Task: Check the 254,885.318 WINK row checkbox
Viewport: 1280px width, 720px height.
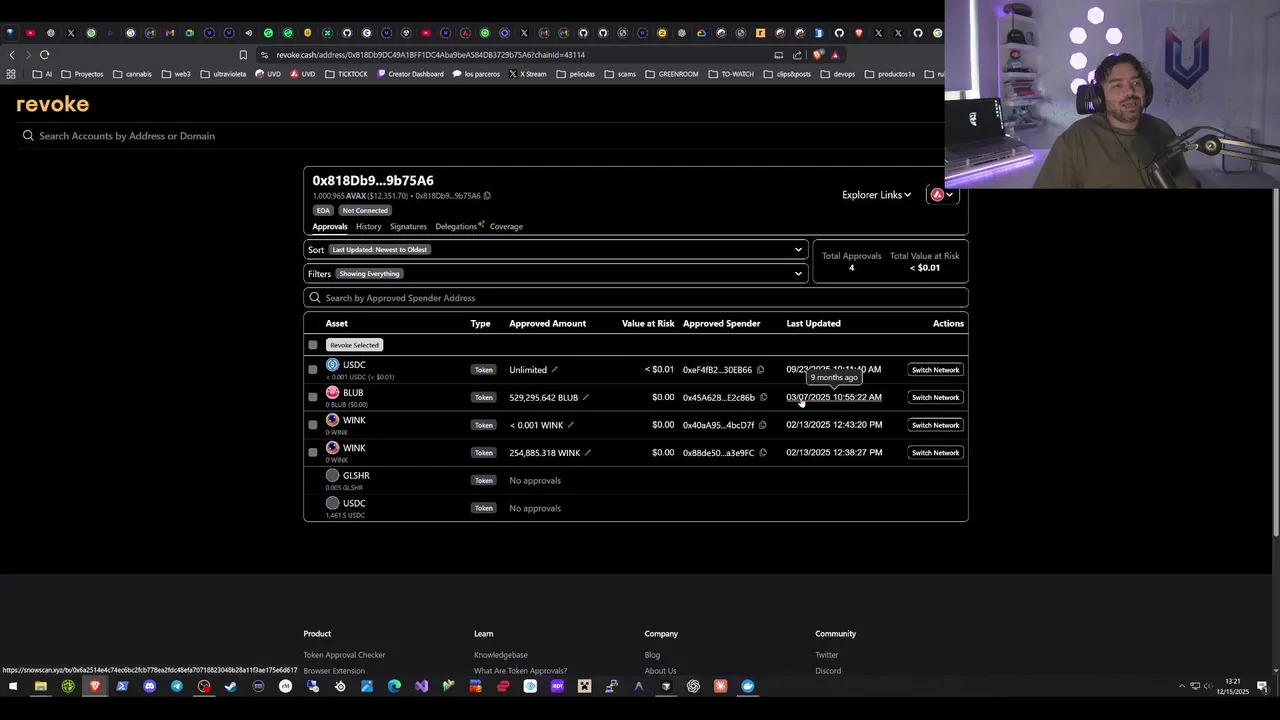Action: coord(313,453)
